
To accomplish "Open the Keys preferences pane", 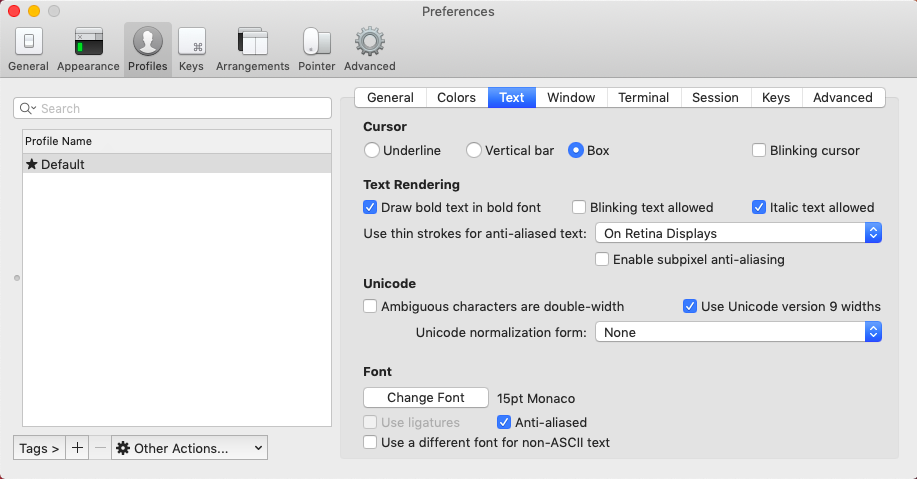I will (191, 49).
